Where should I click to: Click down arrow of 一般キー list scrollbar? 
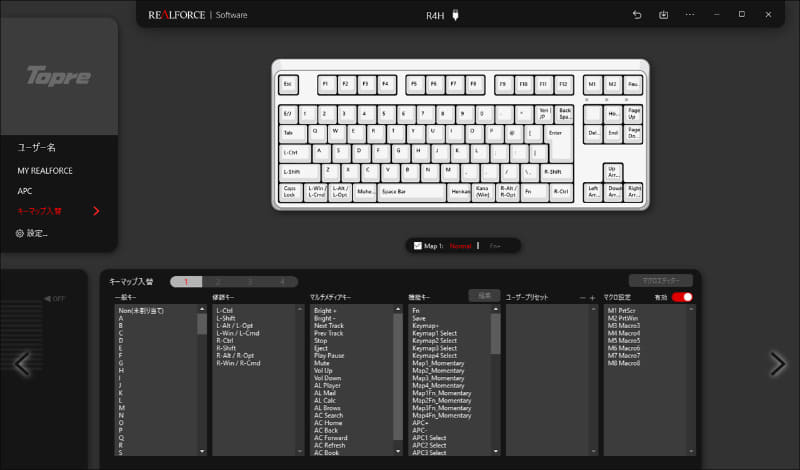pos(202,451)
